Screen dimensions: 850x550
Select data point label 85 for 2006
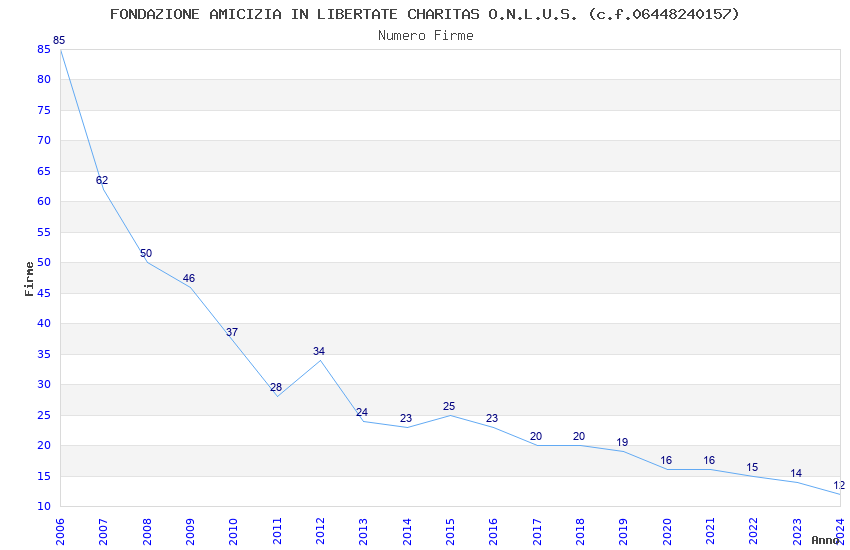(x=59, y=40)
